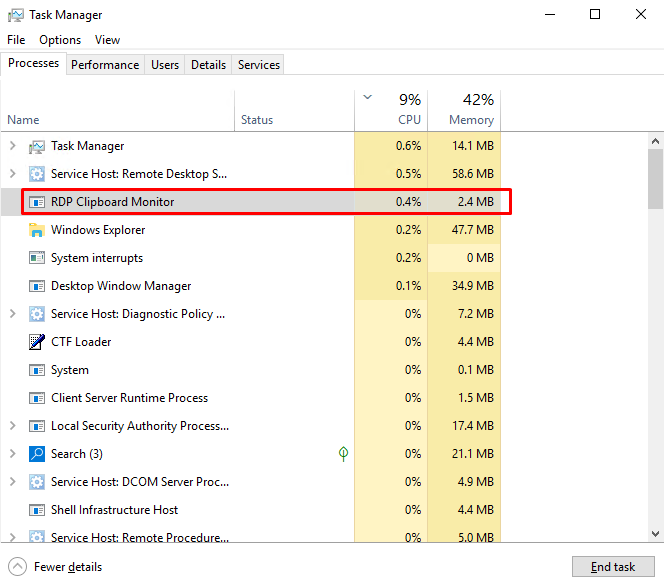Expand Local Security Authority Process group
This screenshot has width=664, height=588.
(13, 426)
